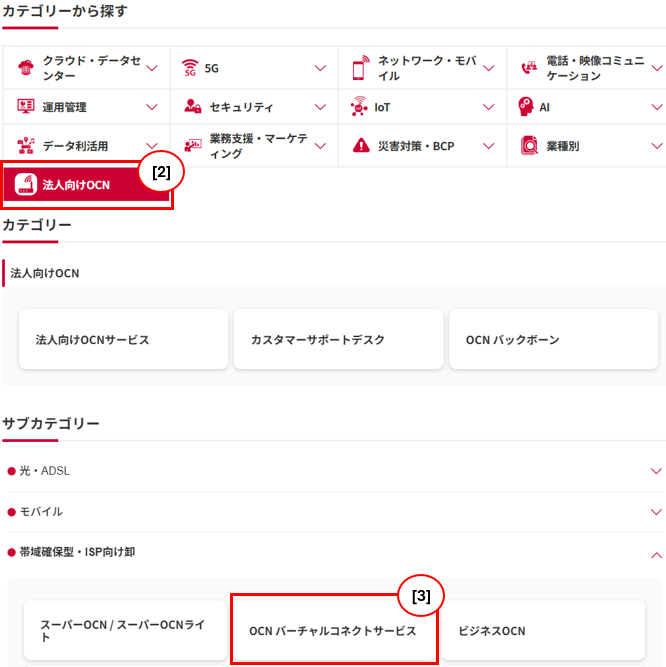Select the 災害対策・BCP category label
The height and width of the screenshot is (667, 666).
[x=416, y=146]
